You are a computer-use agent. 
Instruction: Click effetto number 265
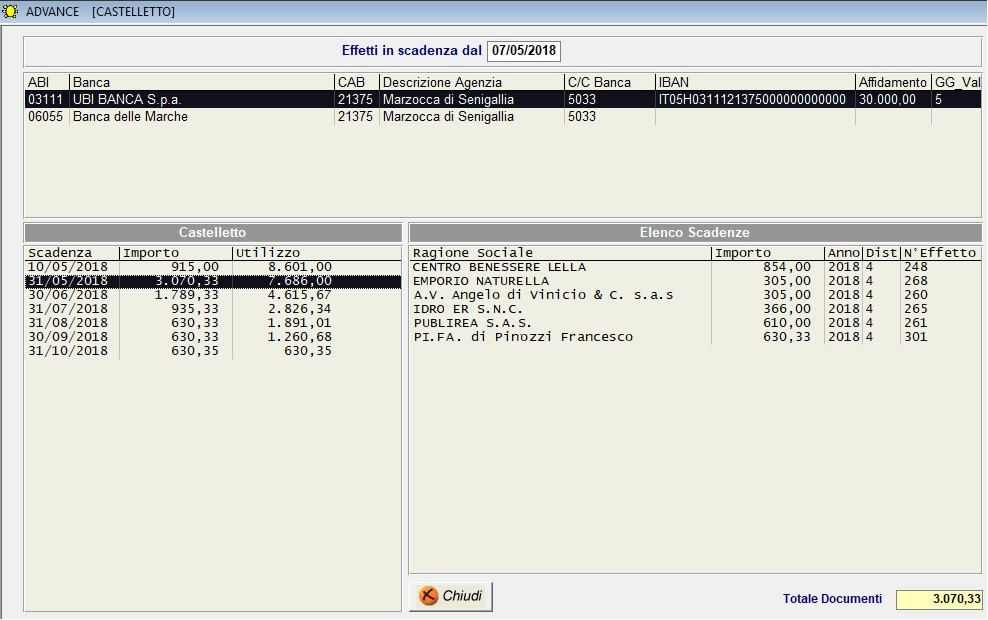(916, 309)
